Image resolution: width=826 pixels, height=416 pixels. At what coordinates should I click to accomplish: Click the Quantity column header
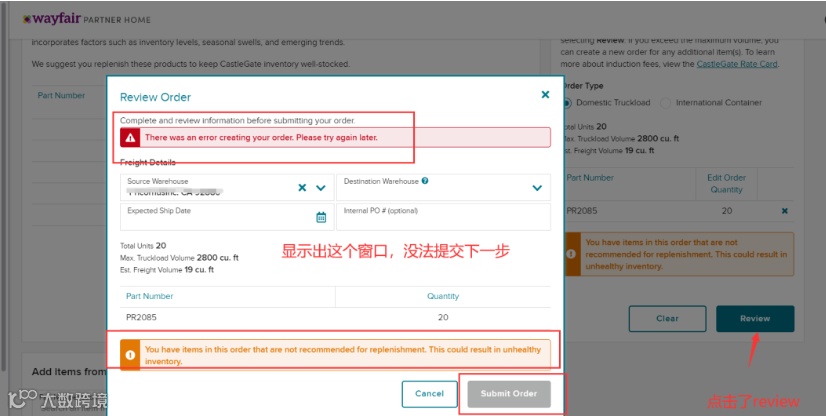click(x=443, y=296)
